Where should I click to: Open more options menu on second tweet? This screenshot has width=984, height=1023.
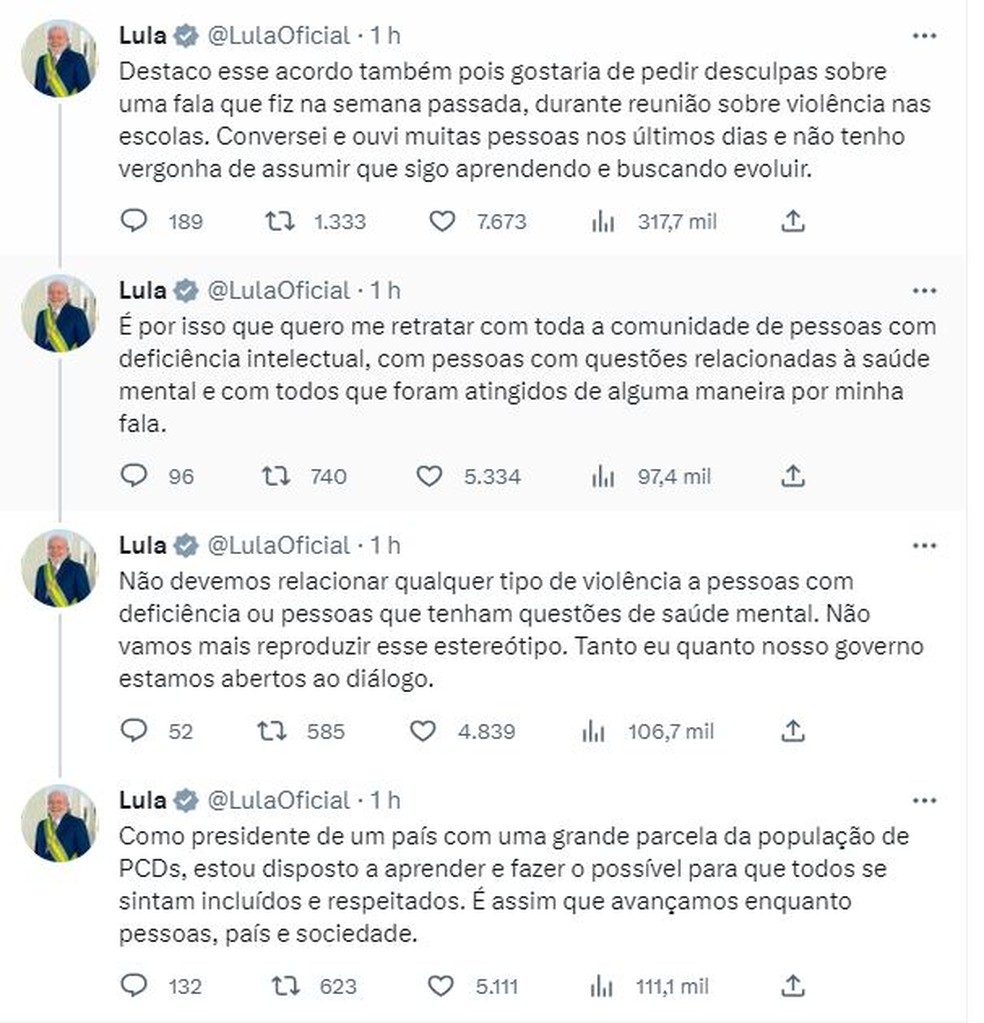(925, 291)
